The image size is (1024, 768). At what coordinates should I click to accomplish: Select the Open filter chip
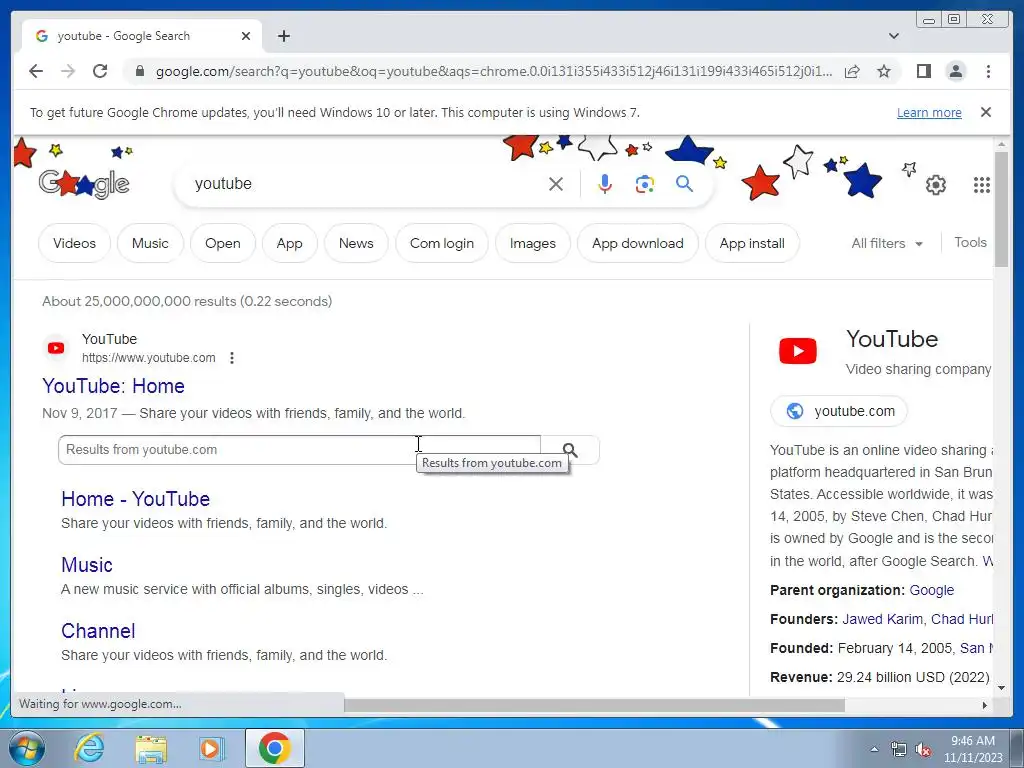point(223,243)
